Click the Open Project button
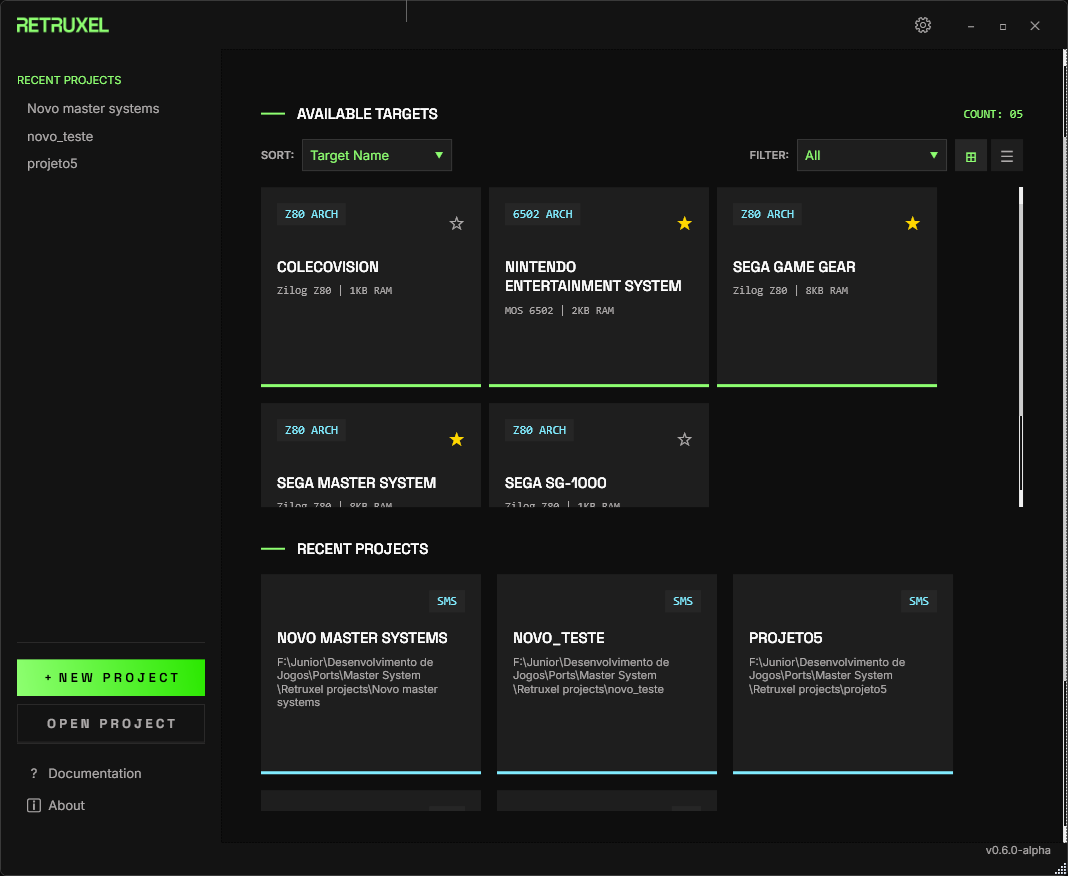 [111, 724]
